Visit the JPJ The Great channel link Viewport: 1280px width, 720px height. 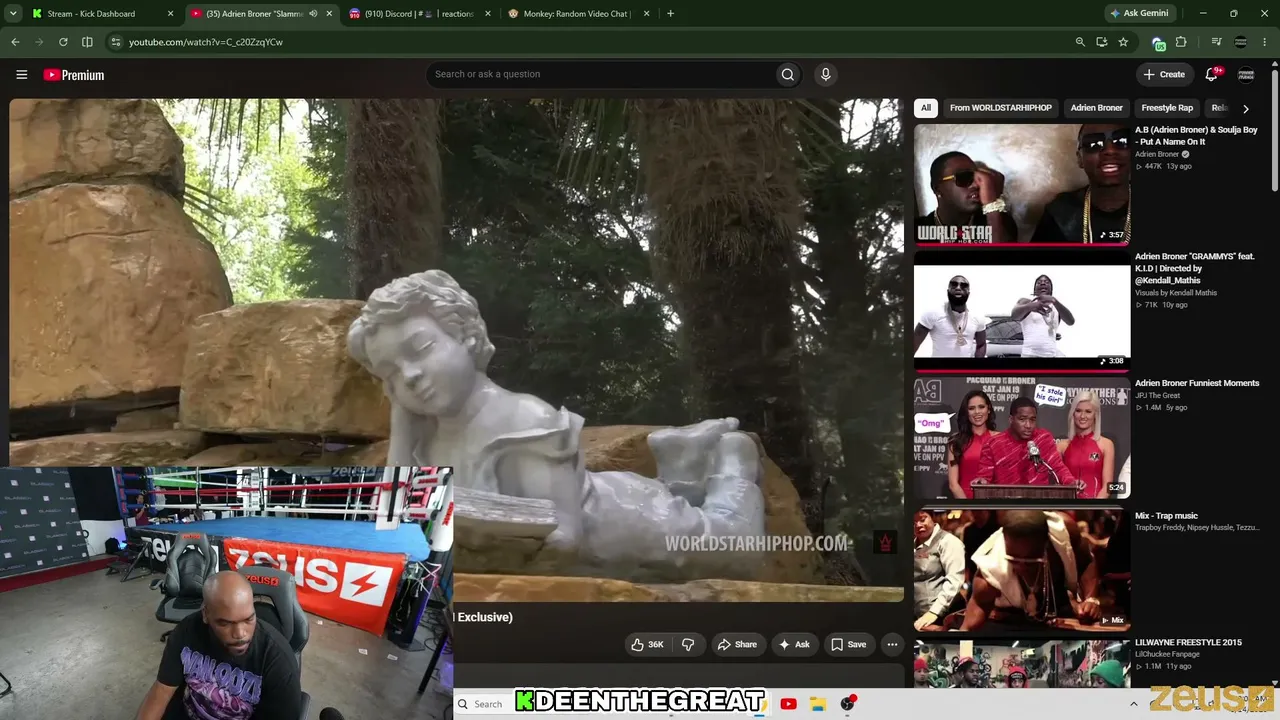1157,396
